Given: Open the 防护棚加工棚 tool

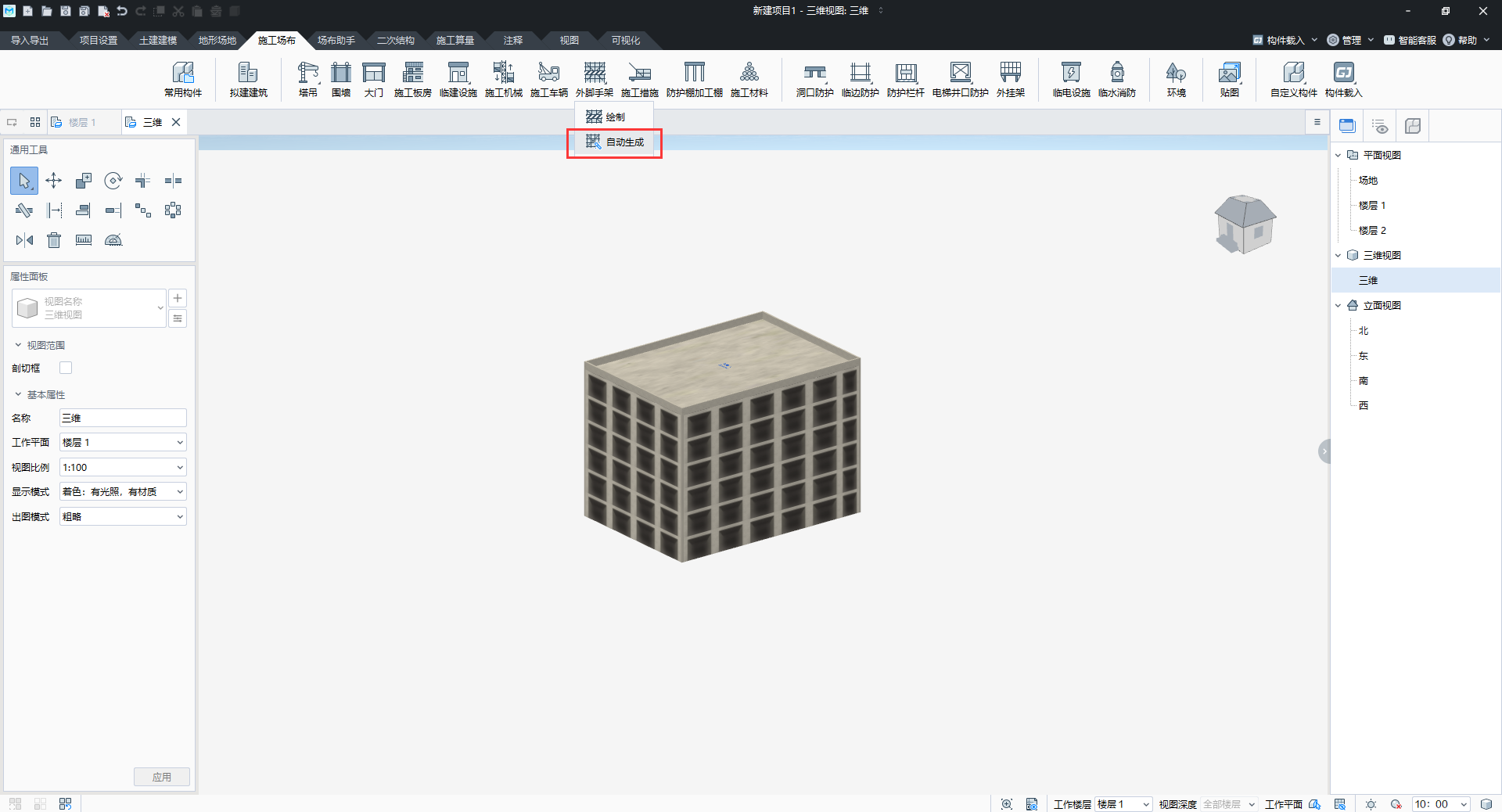Looking at the screenshot, I should [x=695, y=79].
